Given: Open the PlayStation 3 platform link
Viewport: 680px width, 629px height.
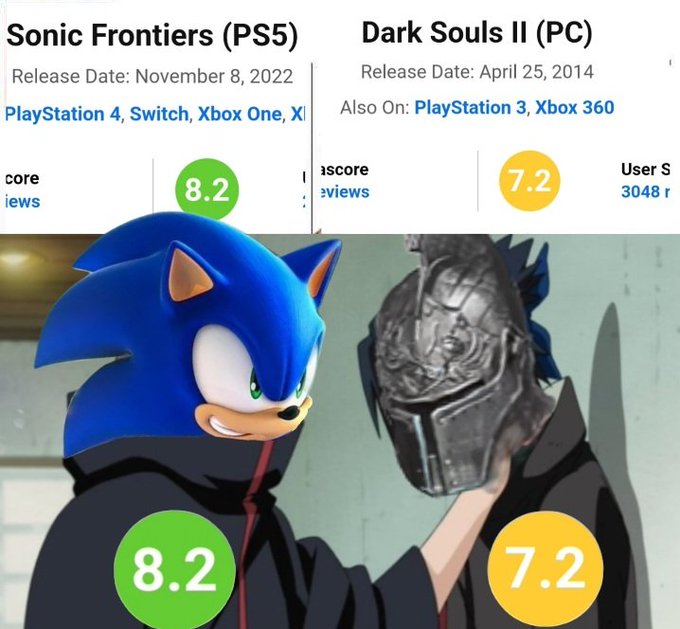Looking at the screenshot, I should pyautogui.click(x=471, y=108).
